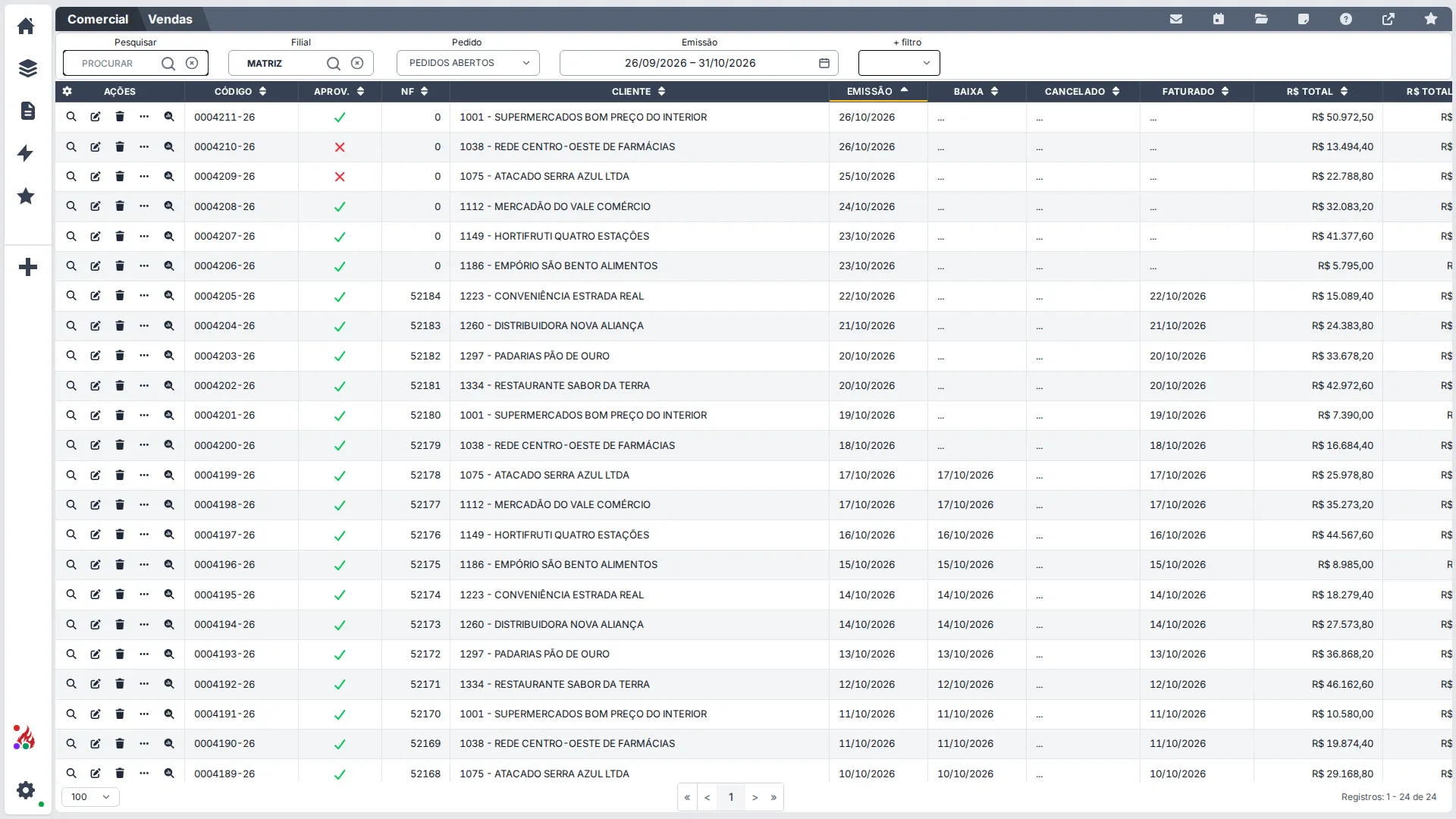This screenshot has width=1456, height=819.
Task: Open the favorites star in sidebar
Action: point(26,196)
